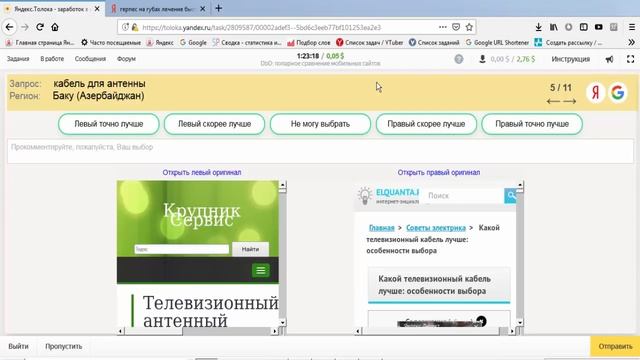This screenshot has width=640, height=360.
Task: Click left preview horizontal scrollbar
Action: (x=197, y=331)
